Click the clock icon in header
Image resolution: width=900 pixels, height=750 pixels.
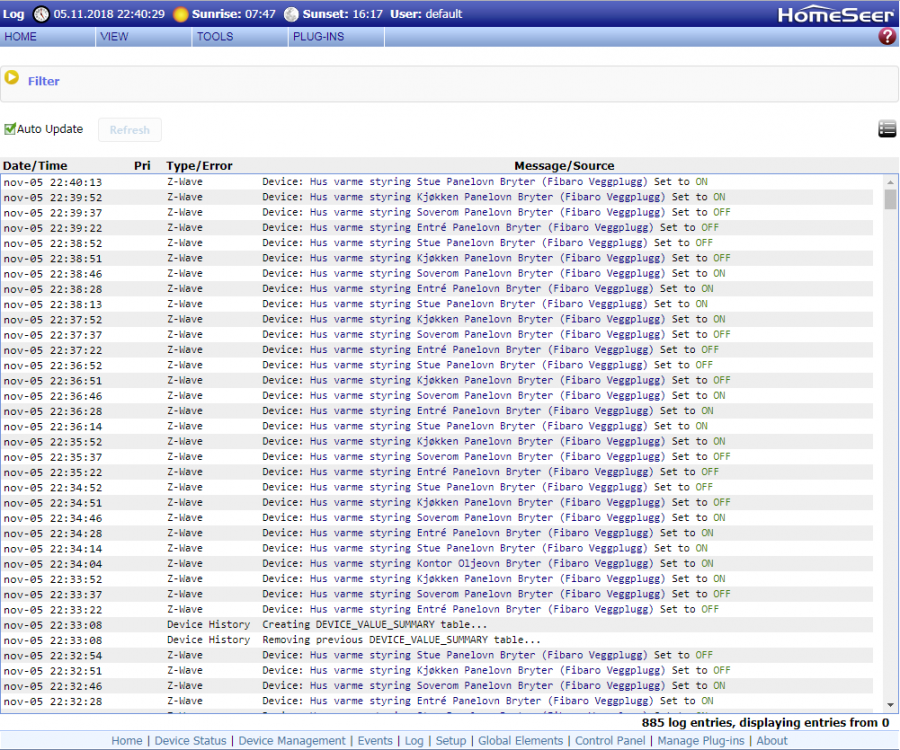click(40, 14)
